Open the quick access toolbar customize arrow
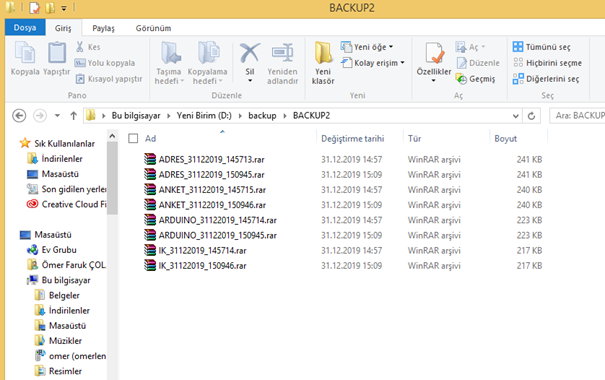 tap(64, 8)
